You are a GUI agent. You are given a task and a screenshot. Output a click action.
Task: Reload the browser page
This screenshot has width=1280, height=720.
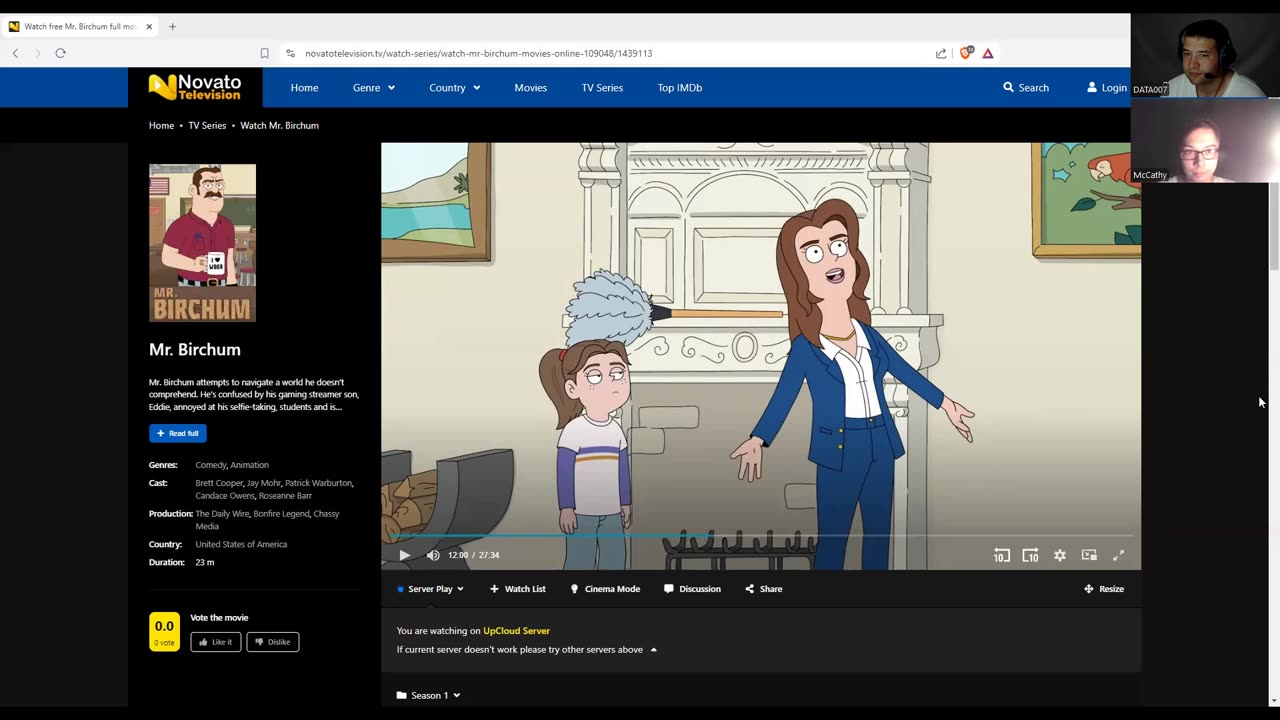[x=60, y=53]
